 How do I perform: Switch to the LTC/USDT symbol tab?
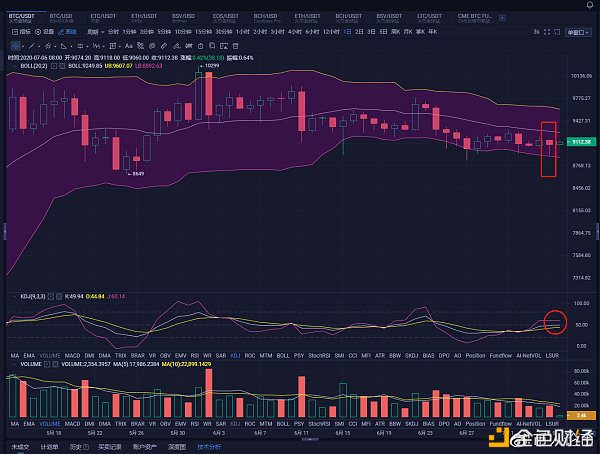[429, 16]
